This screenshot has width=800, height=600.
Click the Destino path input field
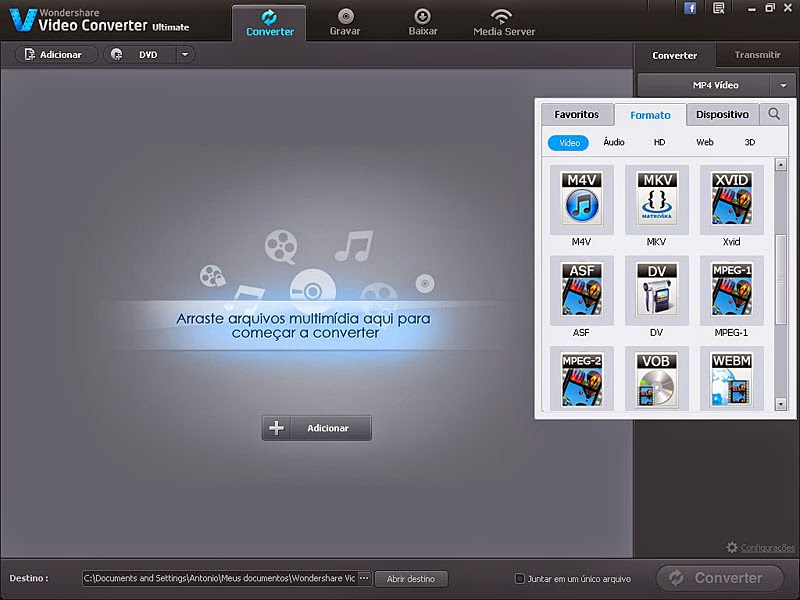tap(220, 578)
